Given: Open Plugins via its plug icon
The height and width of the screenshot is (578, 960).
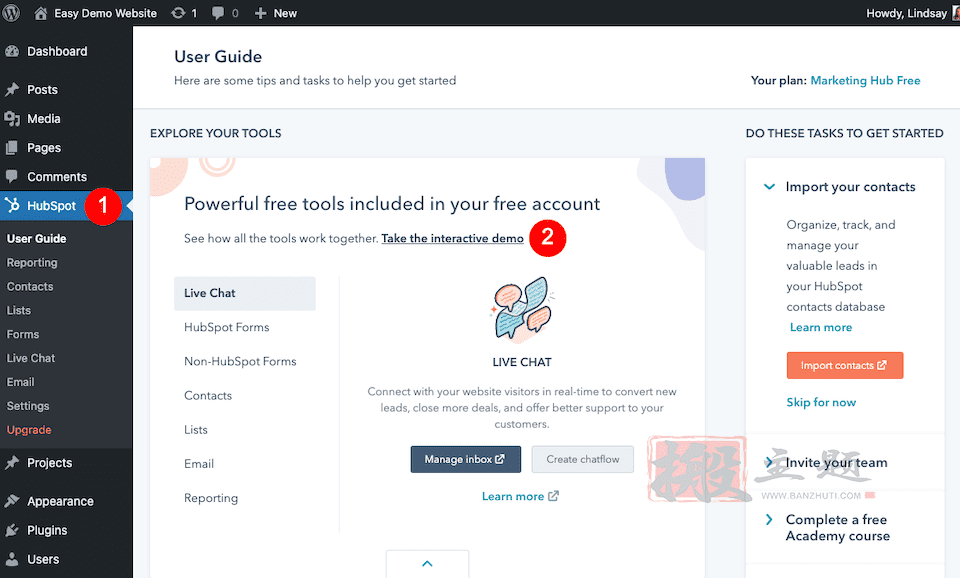Looking at the screenshot, I should (x=12, y=530).
